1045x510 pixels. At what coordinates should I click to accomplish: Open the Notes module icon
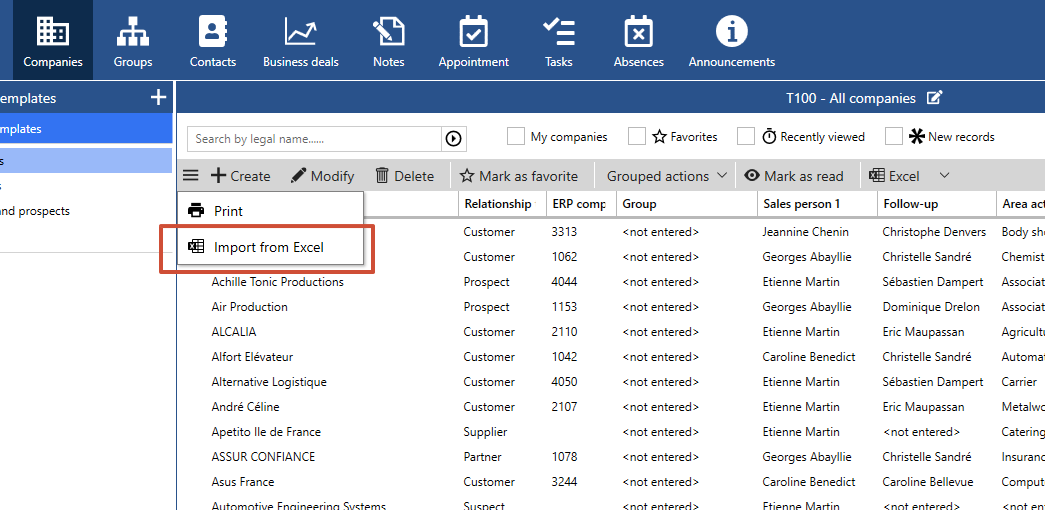click(x=389, y=31)
